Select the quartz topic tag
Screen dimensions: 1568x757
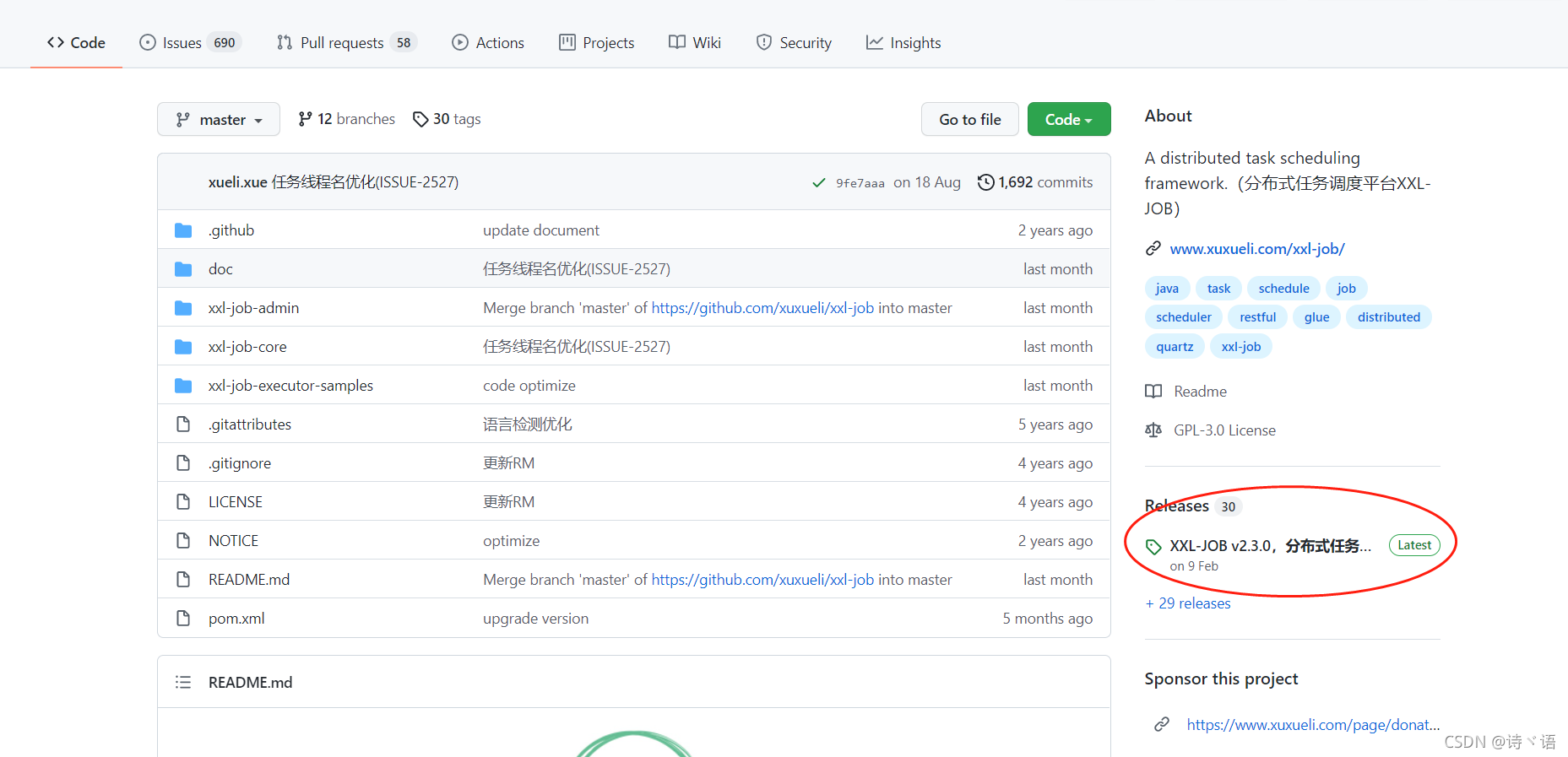1175,347
